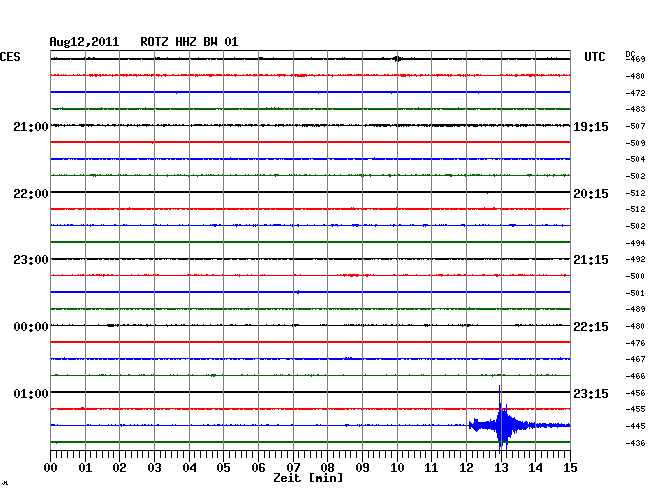Click the DC offset value -456
650x494 pixels.
(635, 393)
